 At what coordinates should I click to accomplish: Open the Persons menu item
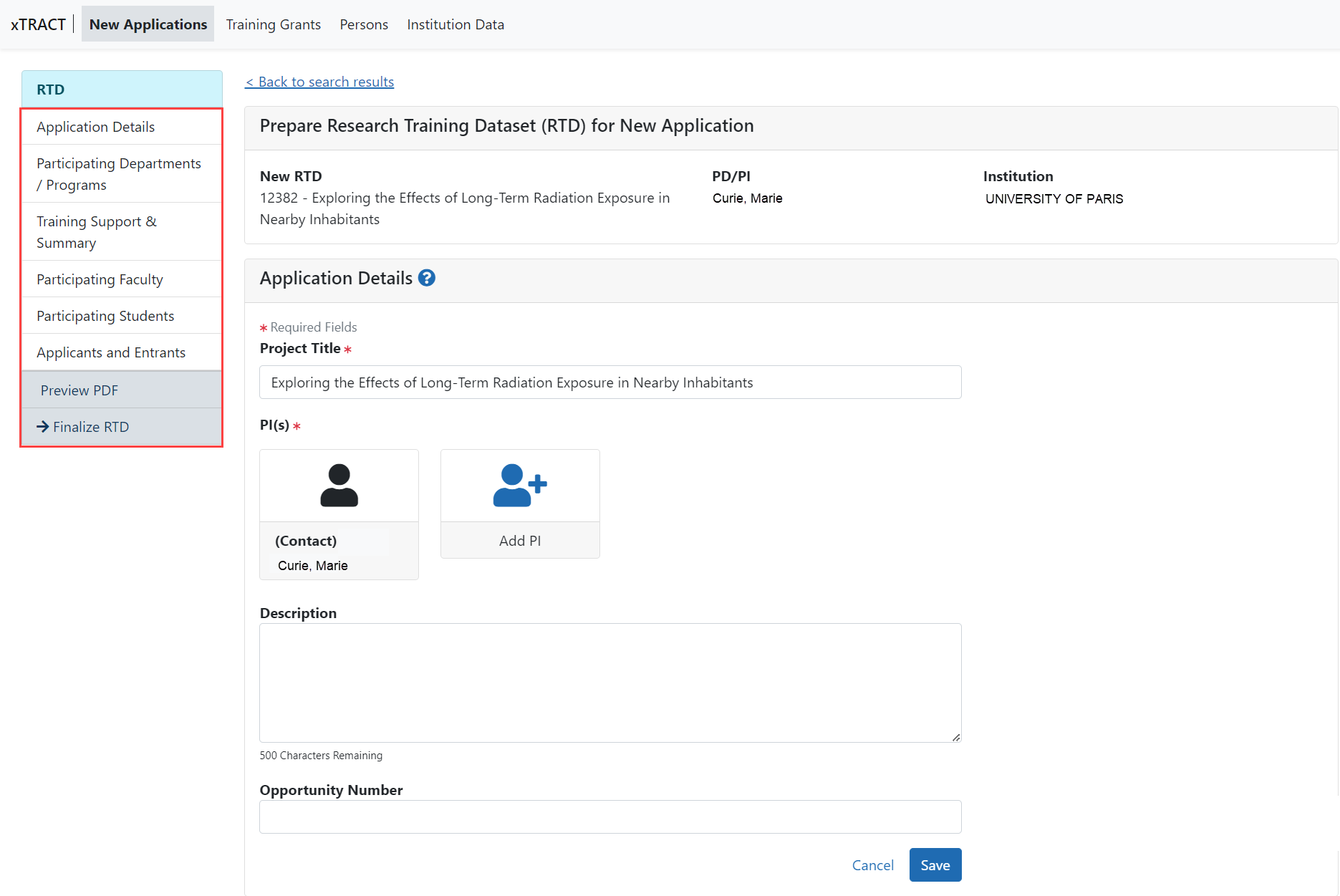364,24
